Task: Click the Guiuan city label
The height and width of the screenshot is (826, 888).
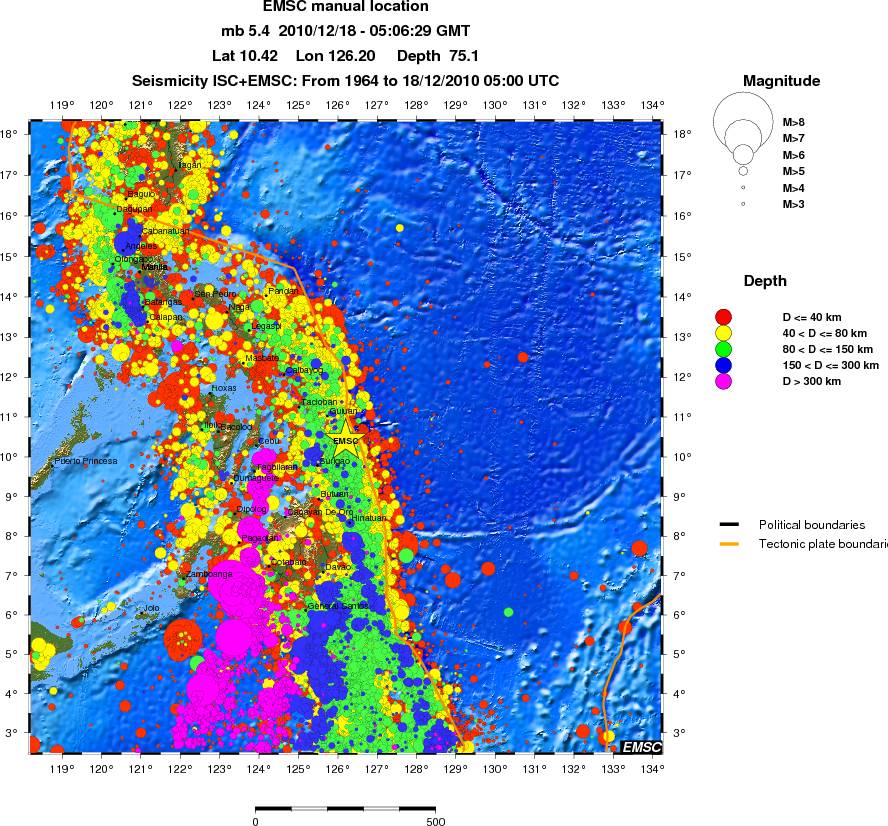Action: [x=343, y=411]
